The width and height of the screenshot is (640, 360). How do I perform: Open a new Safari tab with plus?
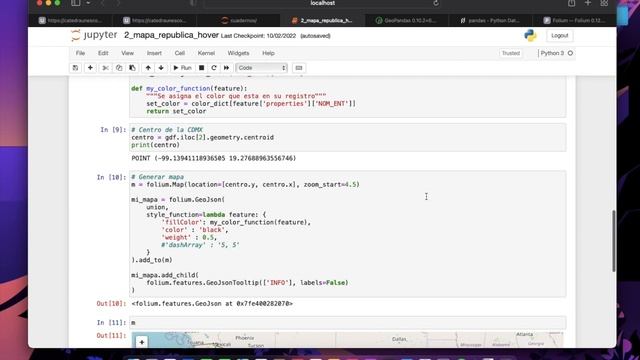(588, 3)
